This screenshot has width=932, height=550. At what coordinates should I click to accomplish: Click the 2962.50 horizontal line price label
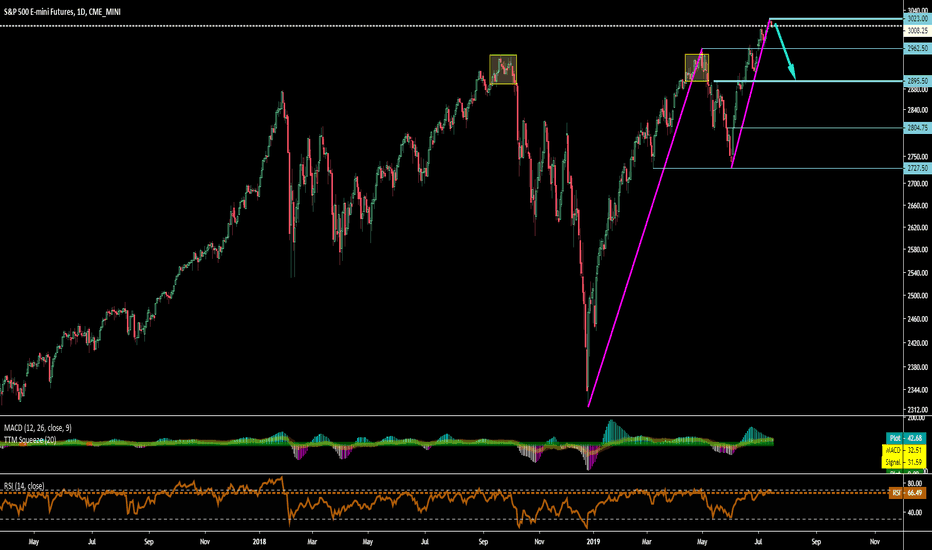tap(917, 48)
